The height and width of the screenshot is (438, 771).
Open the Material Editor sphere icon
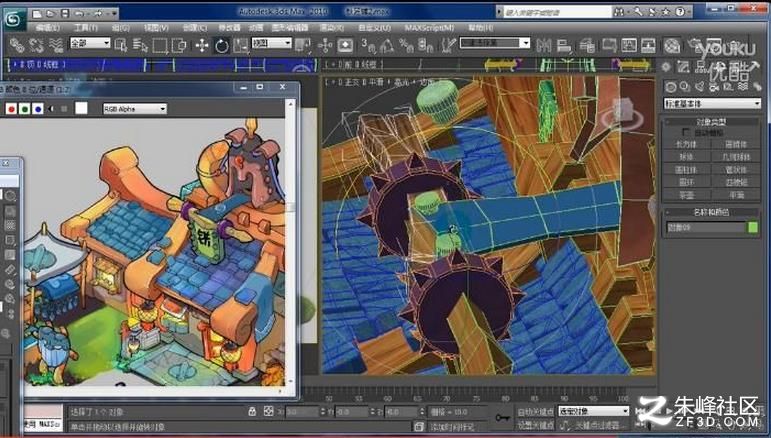pos(672,46)
